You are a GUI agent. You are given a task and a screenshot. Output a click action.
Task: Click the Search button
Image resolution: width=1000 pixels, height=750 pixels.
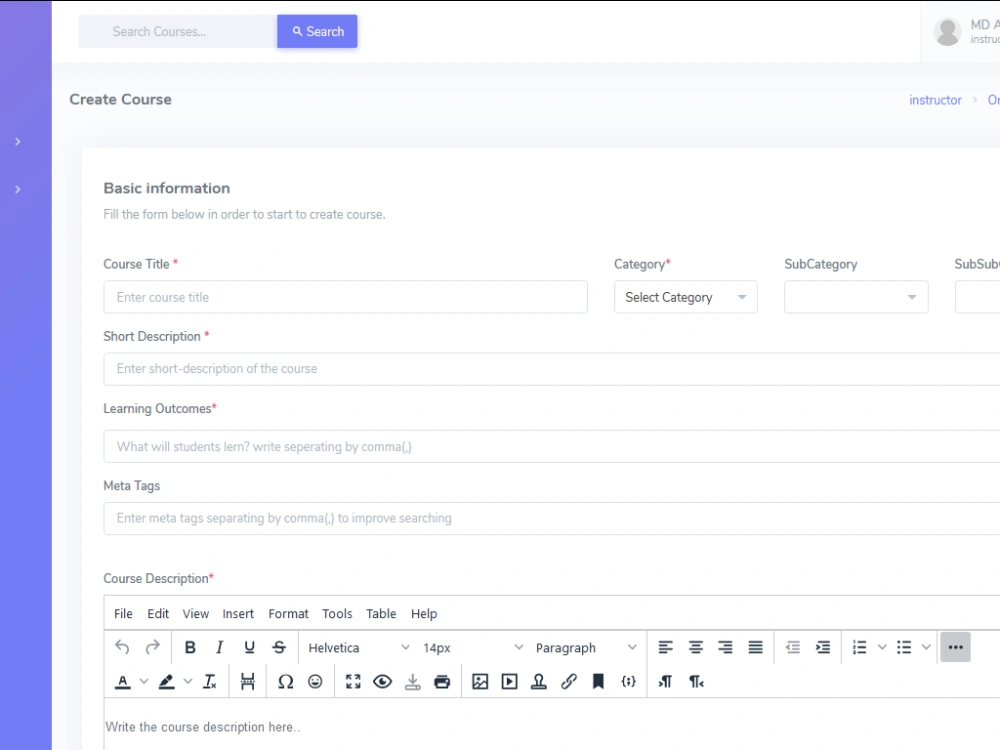pyautogui.click(x=317, y=31)
